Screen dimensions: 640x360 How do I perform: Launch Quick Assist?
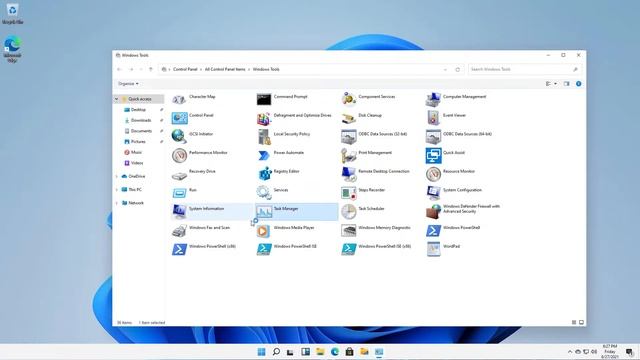click(x=446, y=155)
